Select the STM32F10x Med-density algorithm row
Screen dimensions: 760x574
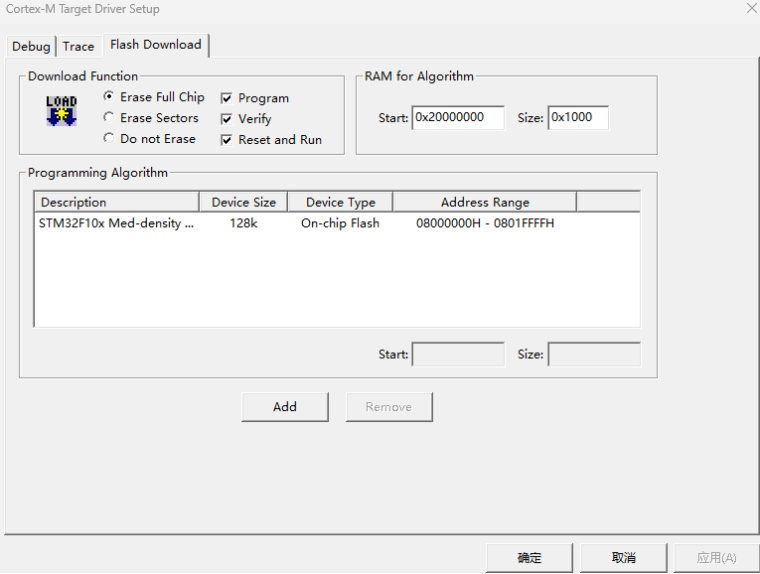pos(337,223)
